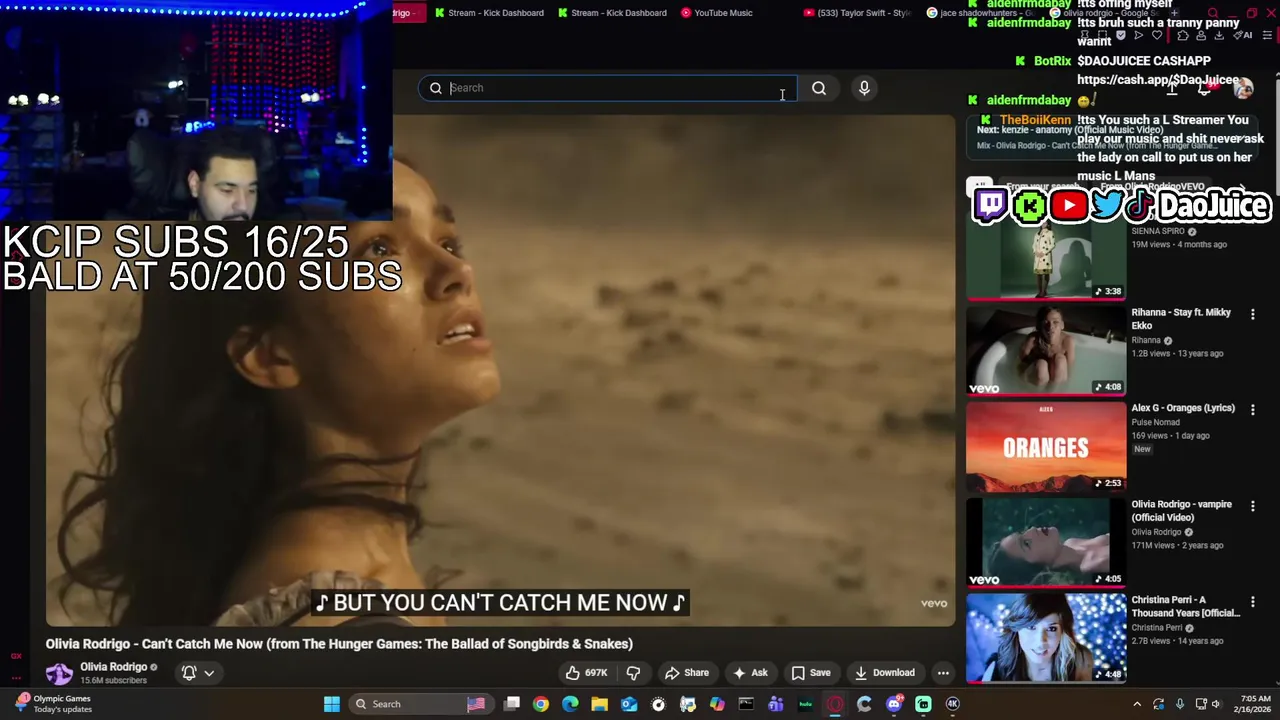This screenshot has width=1280, height=720.
Task: Save video to playlist
Action: [x=810, y=673]
